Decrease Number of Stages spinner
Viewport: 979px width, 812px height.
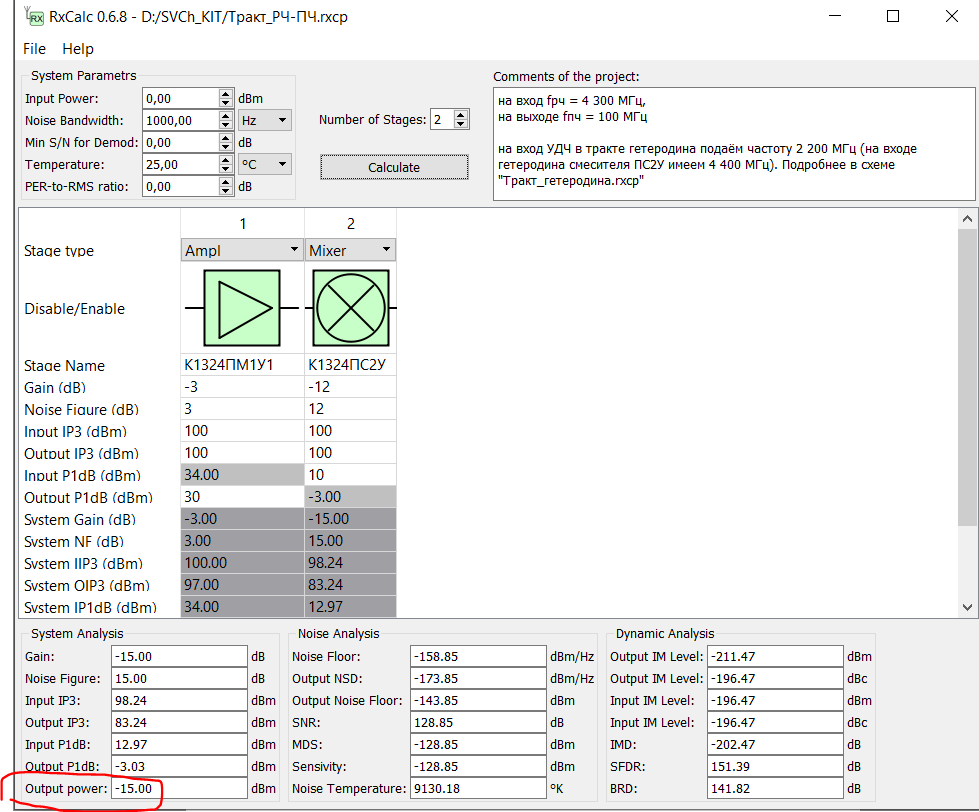tap(461, 124)
